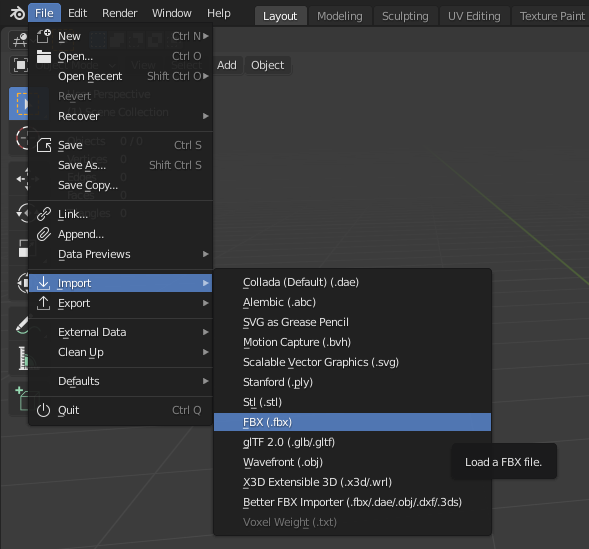589x549 pixels.
Task: Expand the External Data submenu
Action: click(121, 332)
